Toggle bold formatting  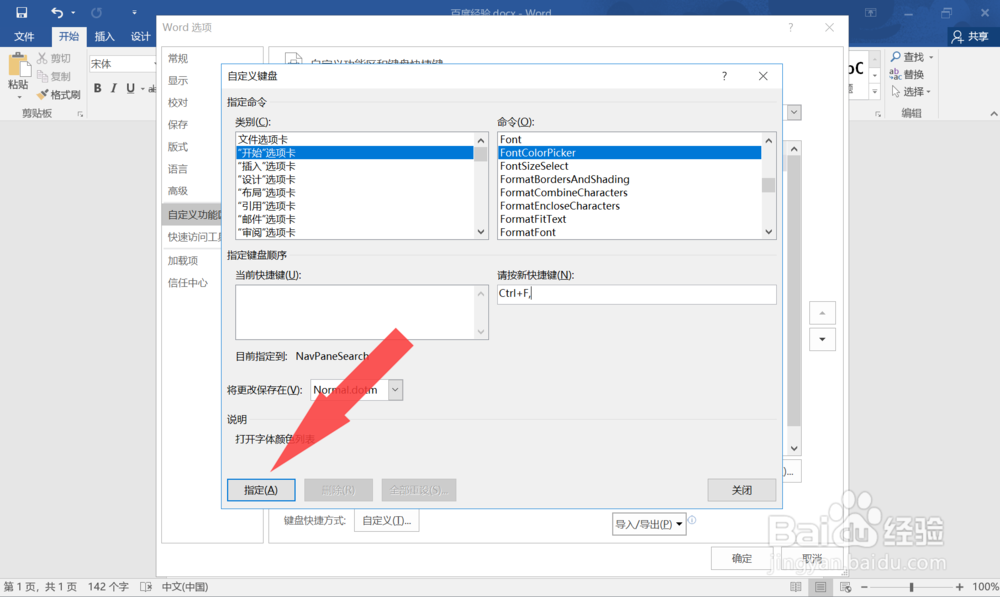click(x=97, y=88)
